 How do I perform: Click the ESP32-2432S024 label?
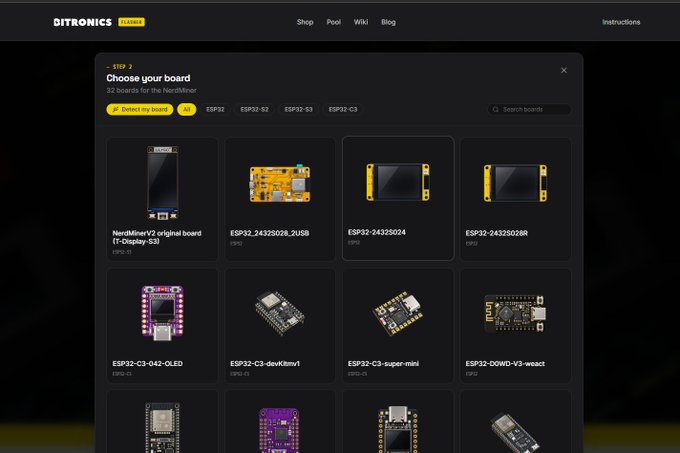377,232
